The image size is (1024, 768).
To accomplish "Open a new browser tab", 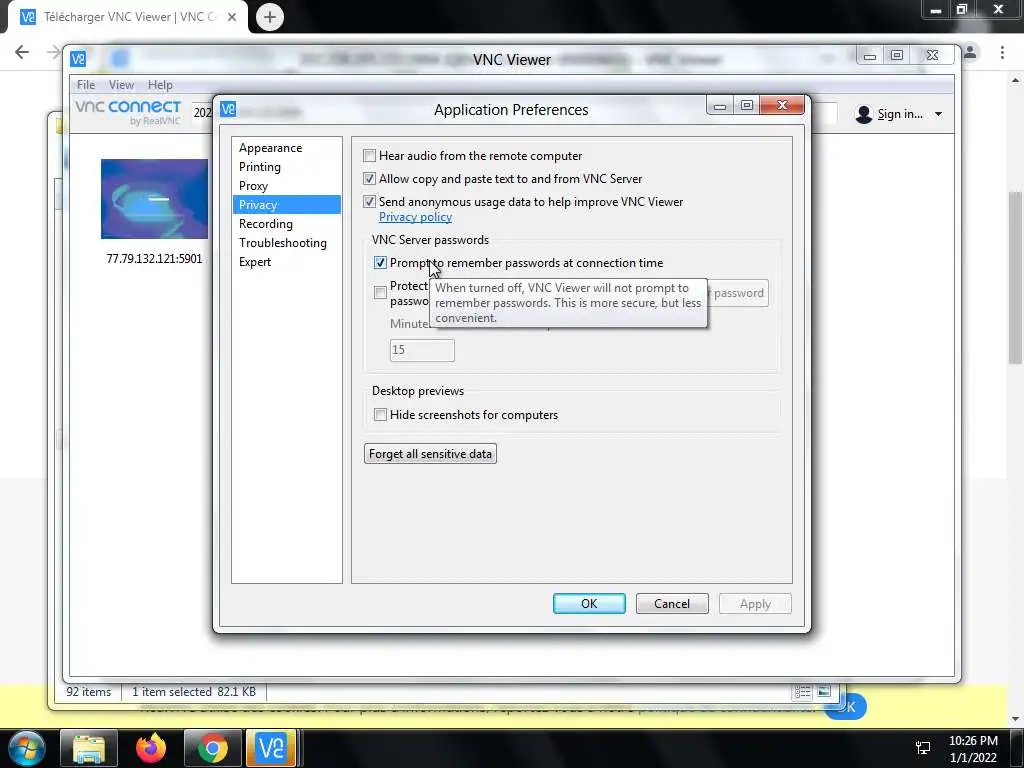I will coord(270,17).
